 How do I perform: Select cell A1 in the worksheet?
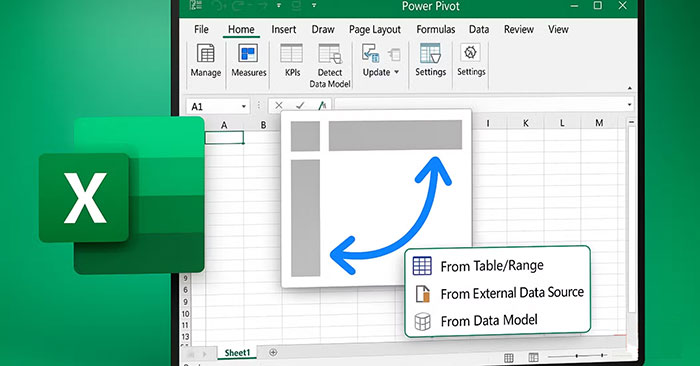(224, 137)
